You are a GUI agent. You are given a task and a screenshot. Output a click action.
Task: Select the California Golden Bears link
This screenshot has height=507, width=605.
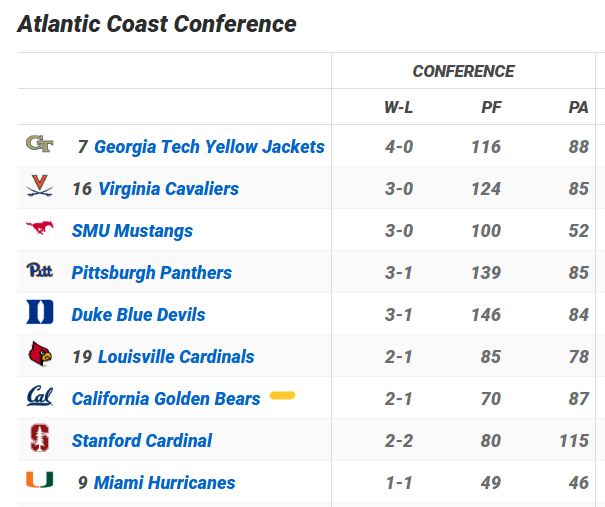point(165,399)
